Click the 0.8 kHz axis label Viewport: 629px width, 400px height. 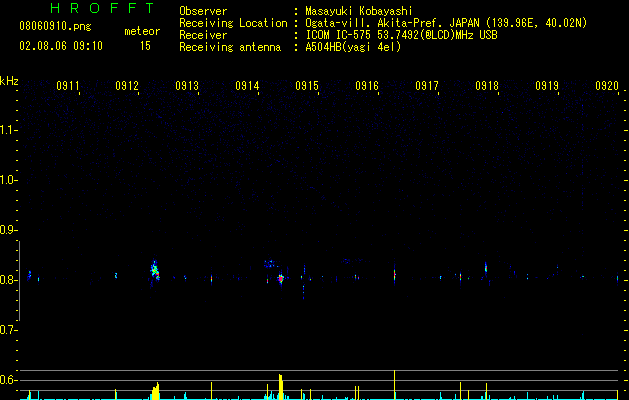[8, 280]
